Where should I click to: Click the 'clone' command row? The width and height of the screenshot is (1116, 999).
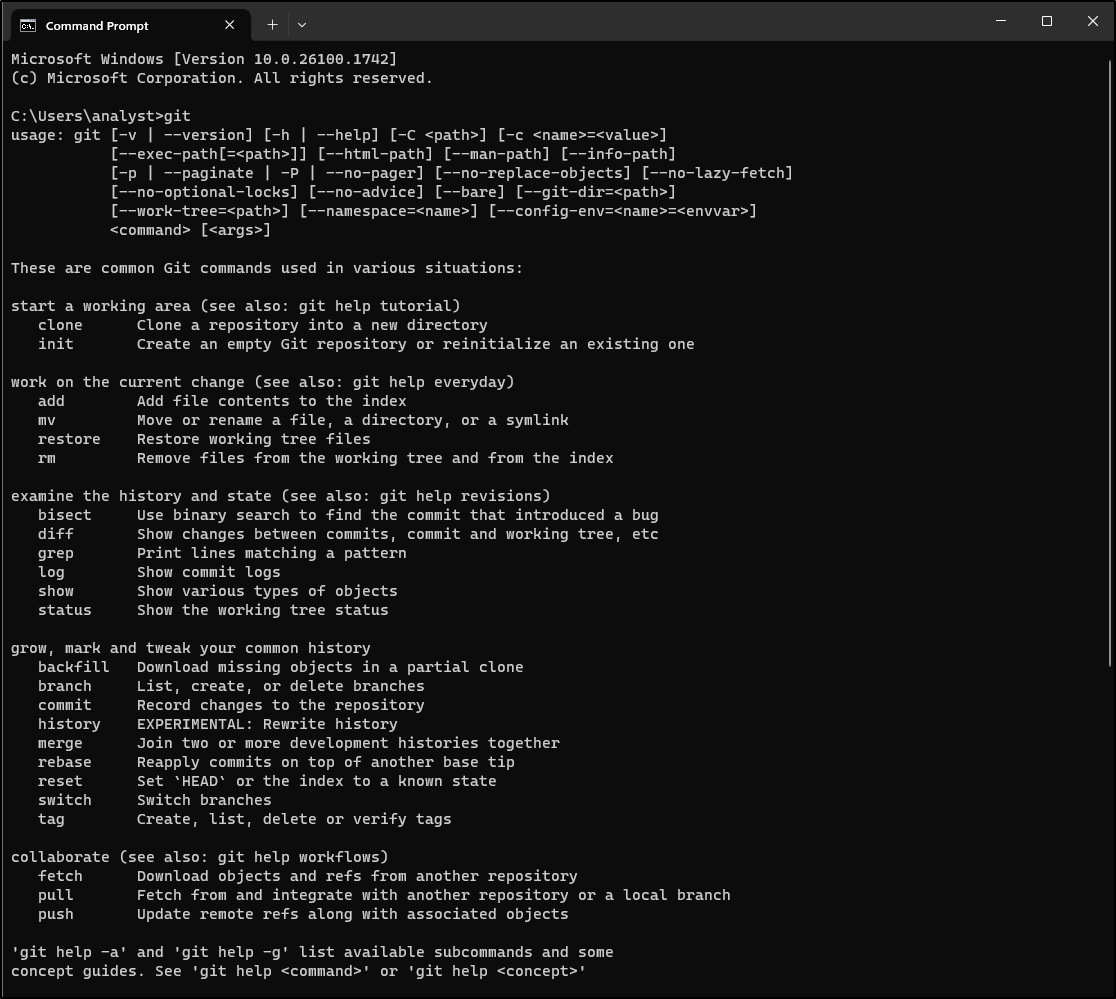[x=263, y=325]
